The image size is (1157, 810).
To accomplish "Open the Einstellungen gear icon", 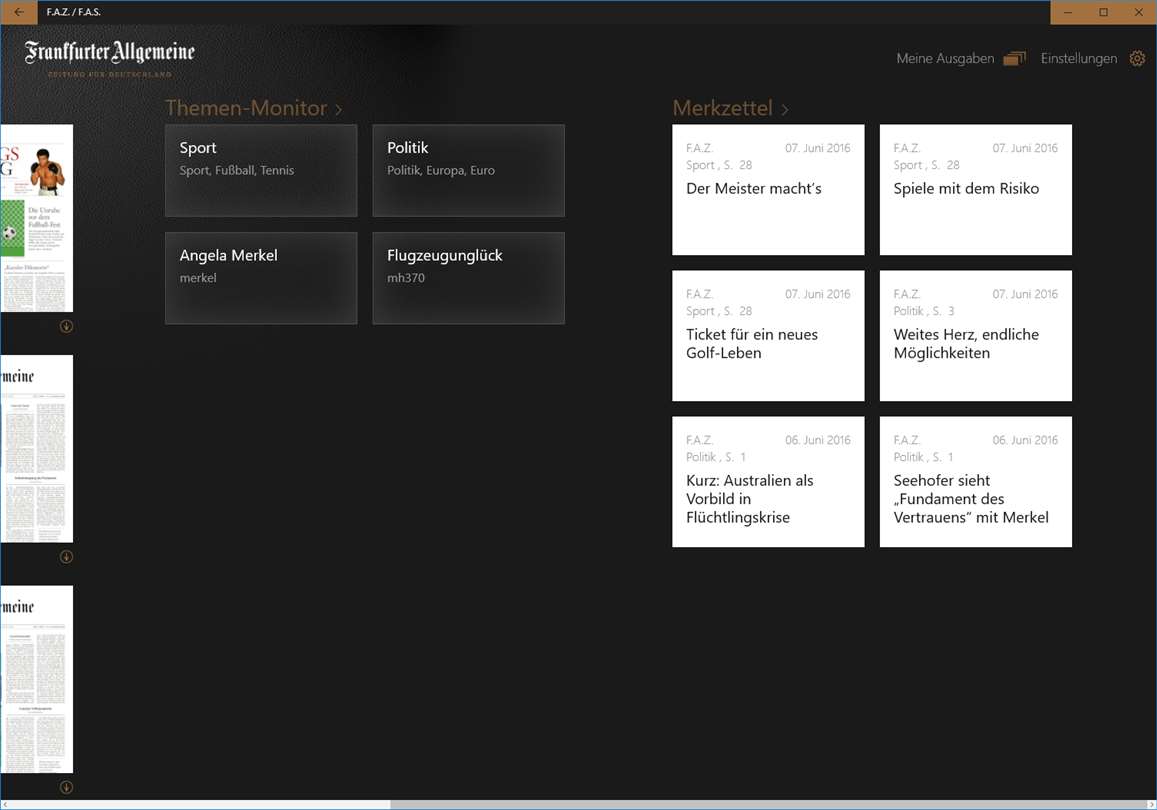I will click(x=1137, y=58).
